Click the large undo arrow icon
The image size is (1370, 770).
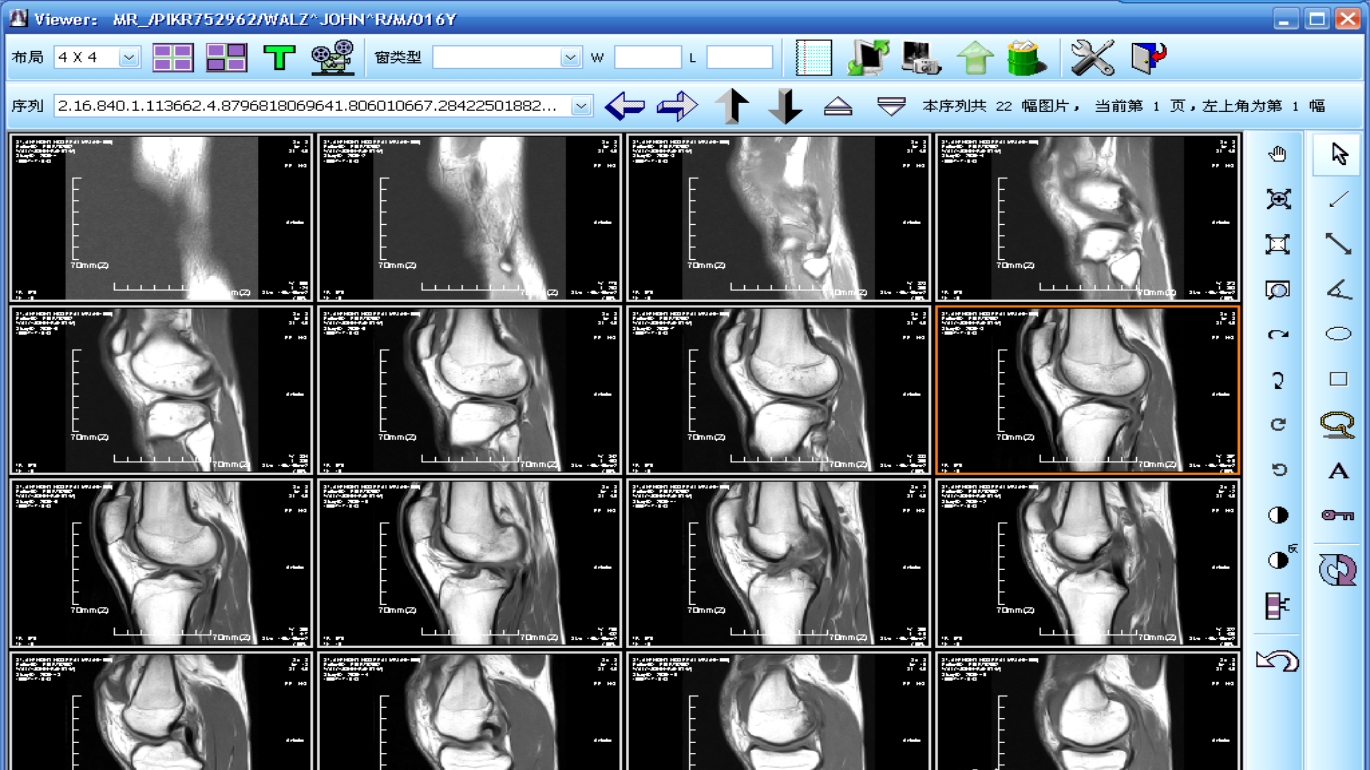[x=1277, y=660]
